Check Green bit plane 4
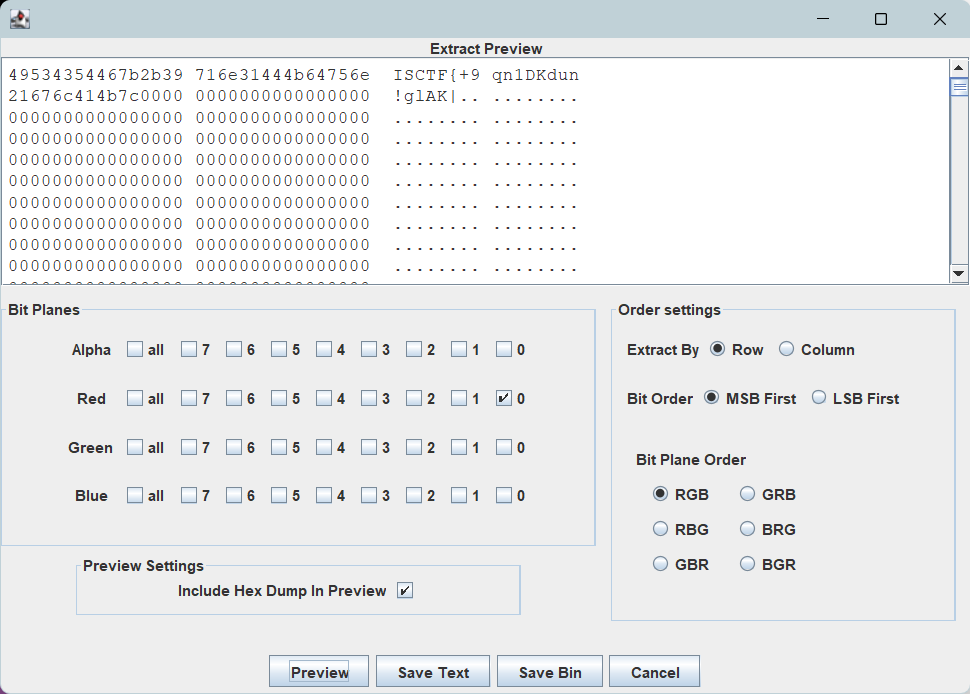970x694 pixels. (x=324, y=448)
